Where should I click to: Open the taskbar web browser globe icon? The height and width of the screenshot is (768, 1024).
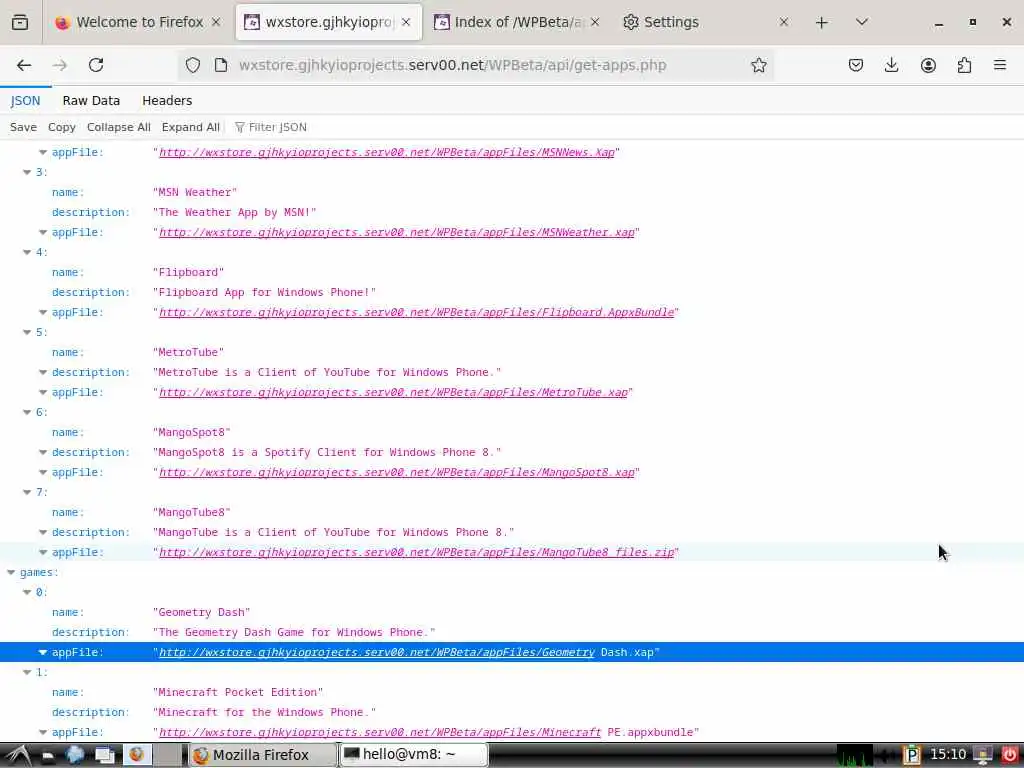click(x=74, y=755)
